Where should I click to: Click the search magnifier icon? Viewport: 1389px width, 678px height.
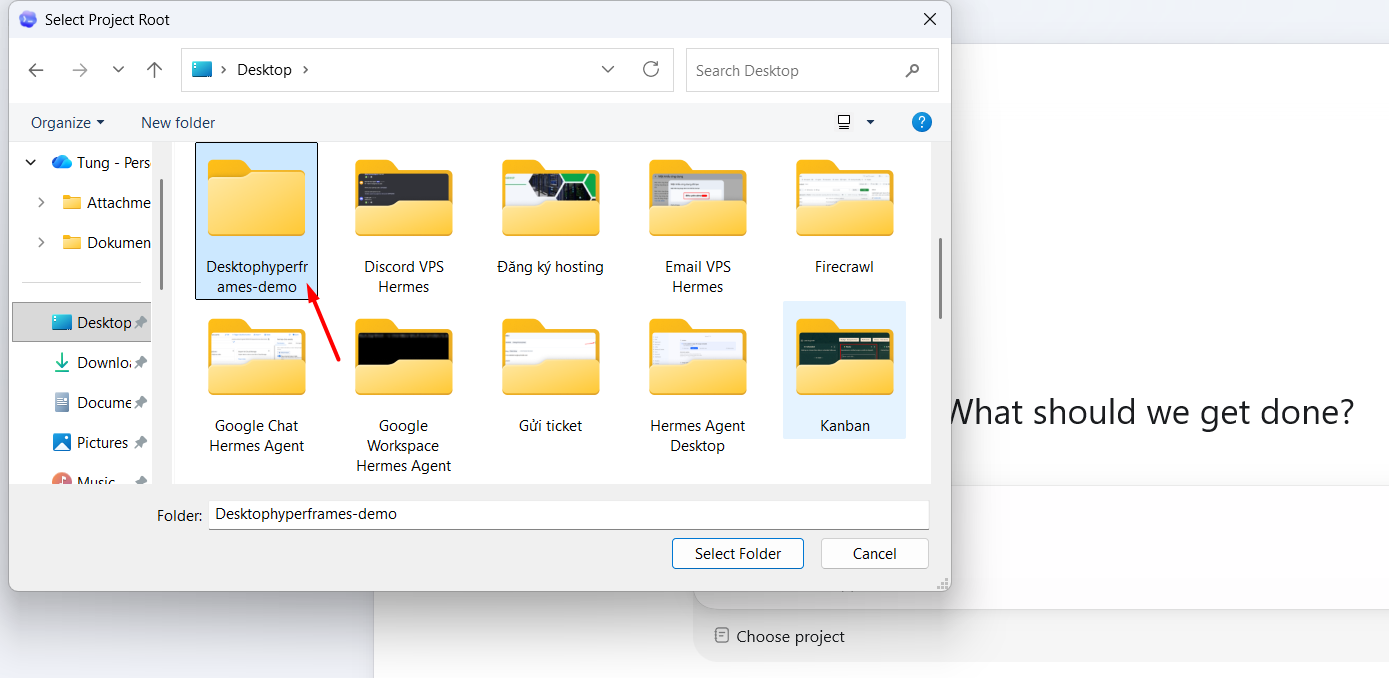pyautogui.click(x=912, y=70)
